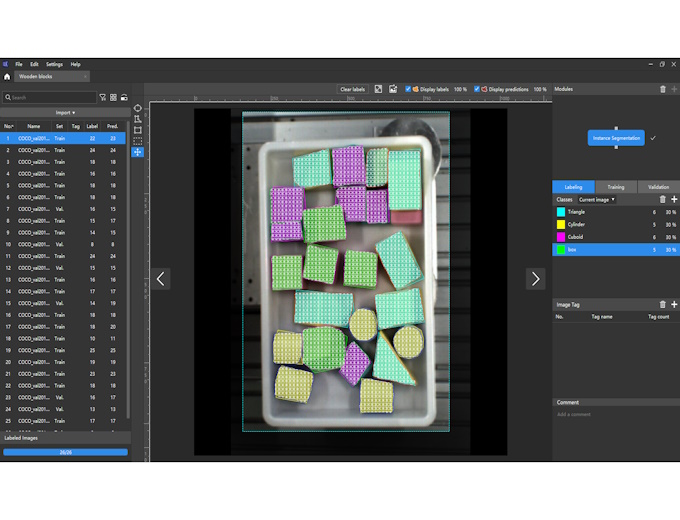Click the cyan Triangle class color swatch
The image size is (680, 520).
coord(561,212)
